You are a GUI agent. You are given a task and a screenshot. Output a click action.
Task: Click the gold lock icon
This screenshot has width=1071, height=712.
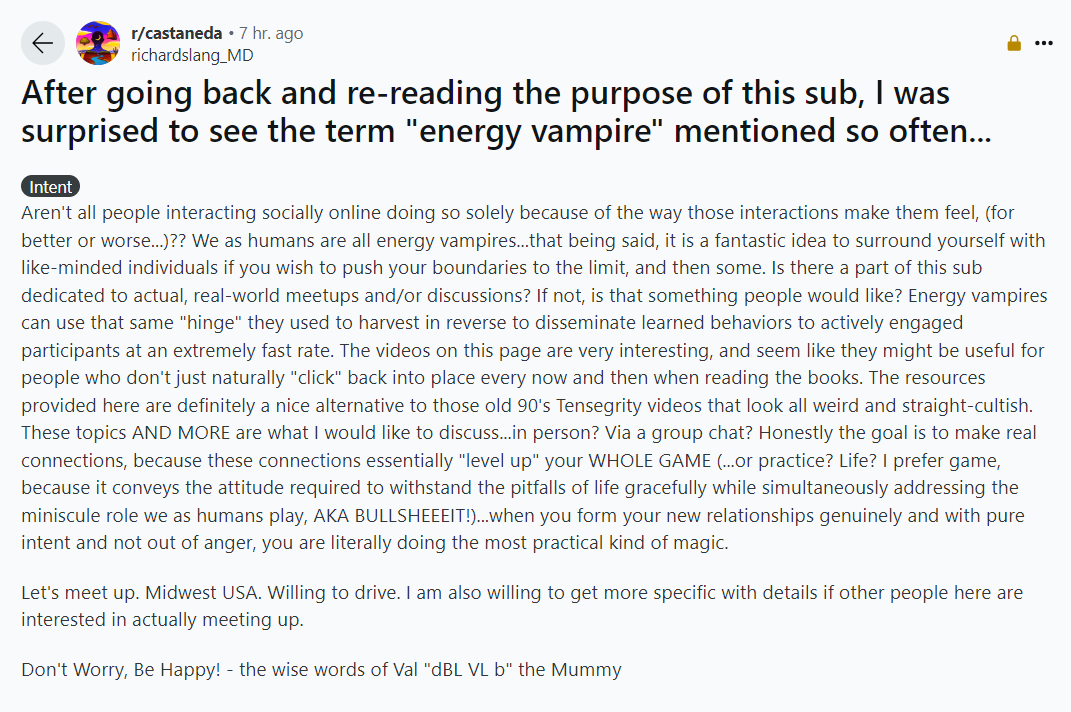[1014, 43]
